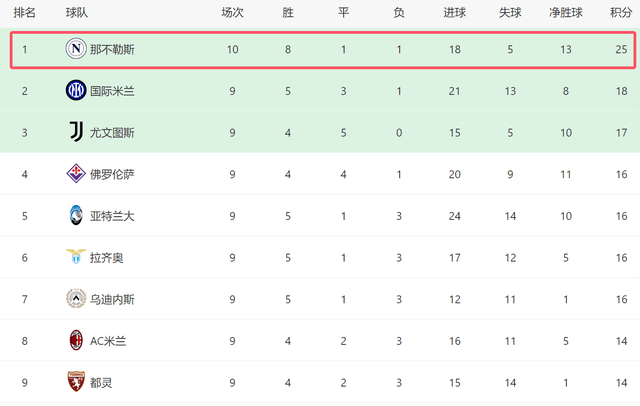Open the 那不勒斯 team link
The height and width of the screenshot is (406, 640).
click(x=111, y=49)
